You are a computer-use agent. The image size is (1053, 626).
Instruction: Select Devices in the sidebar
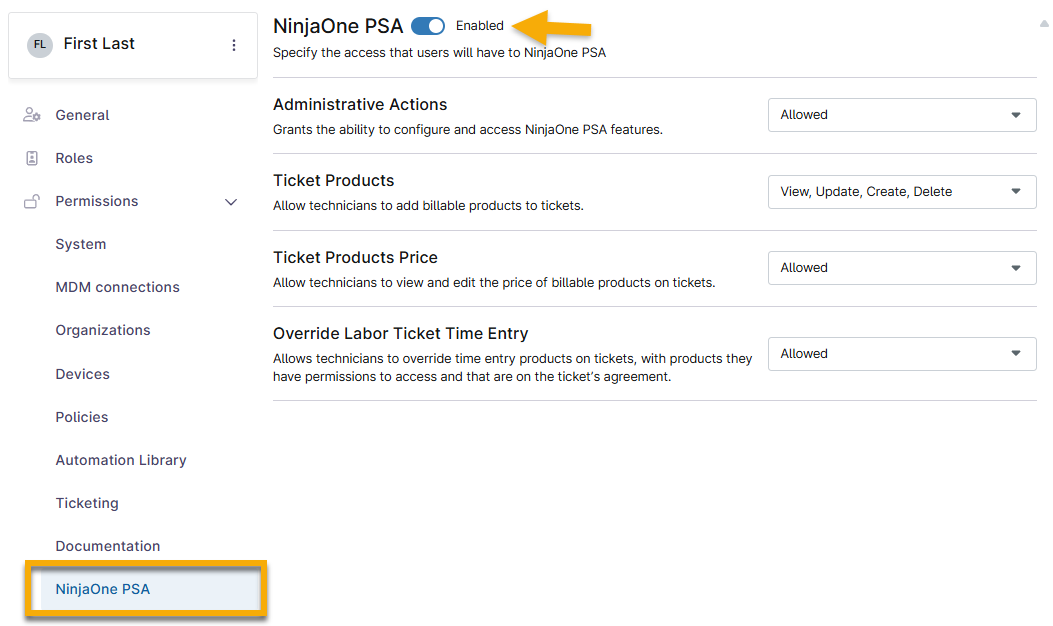tap(83, 374)
